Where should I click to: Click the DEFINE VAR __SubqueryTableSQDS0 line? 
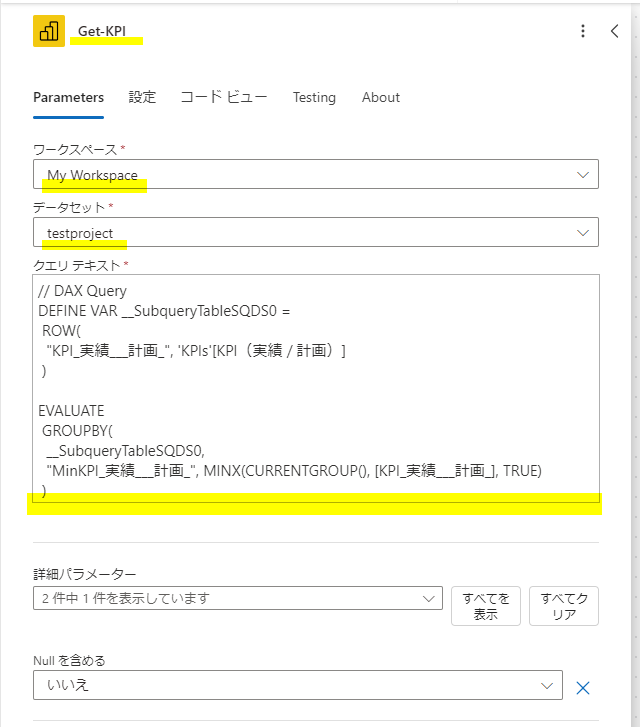point(164,311)
